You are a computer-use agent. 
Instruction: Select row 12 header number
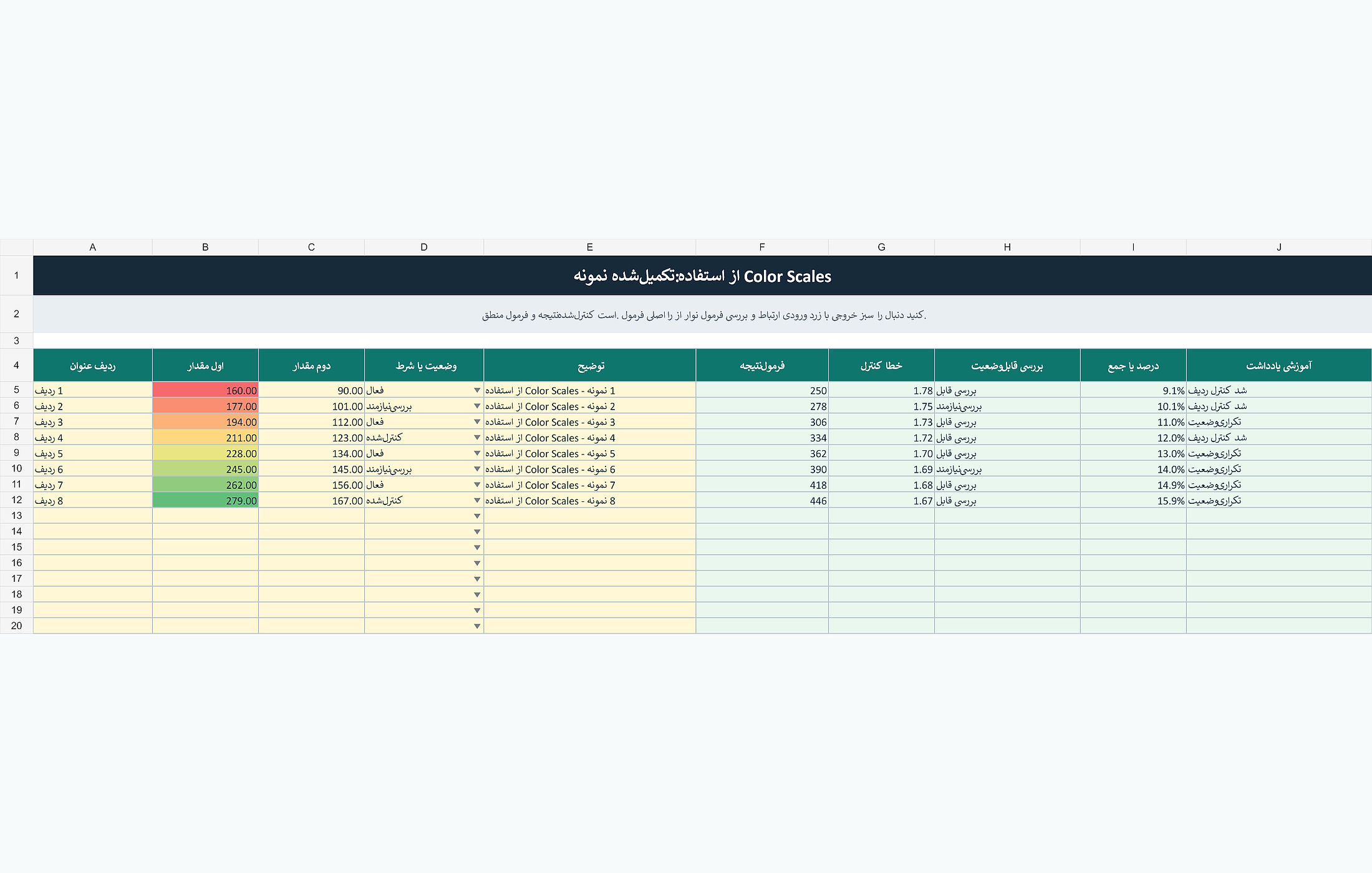click(16, 500)
